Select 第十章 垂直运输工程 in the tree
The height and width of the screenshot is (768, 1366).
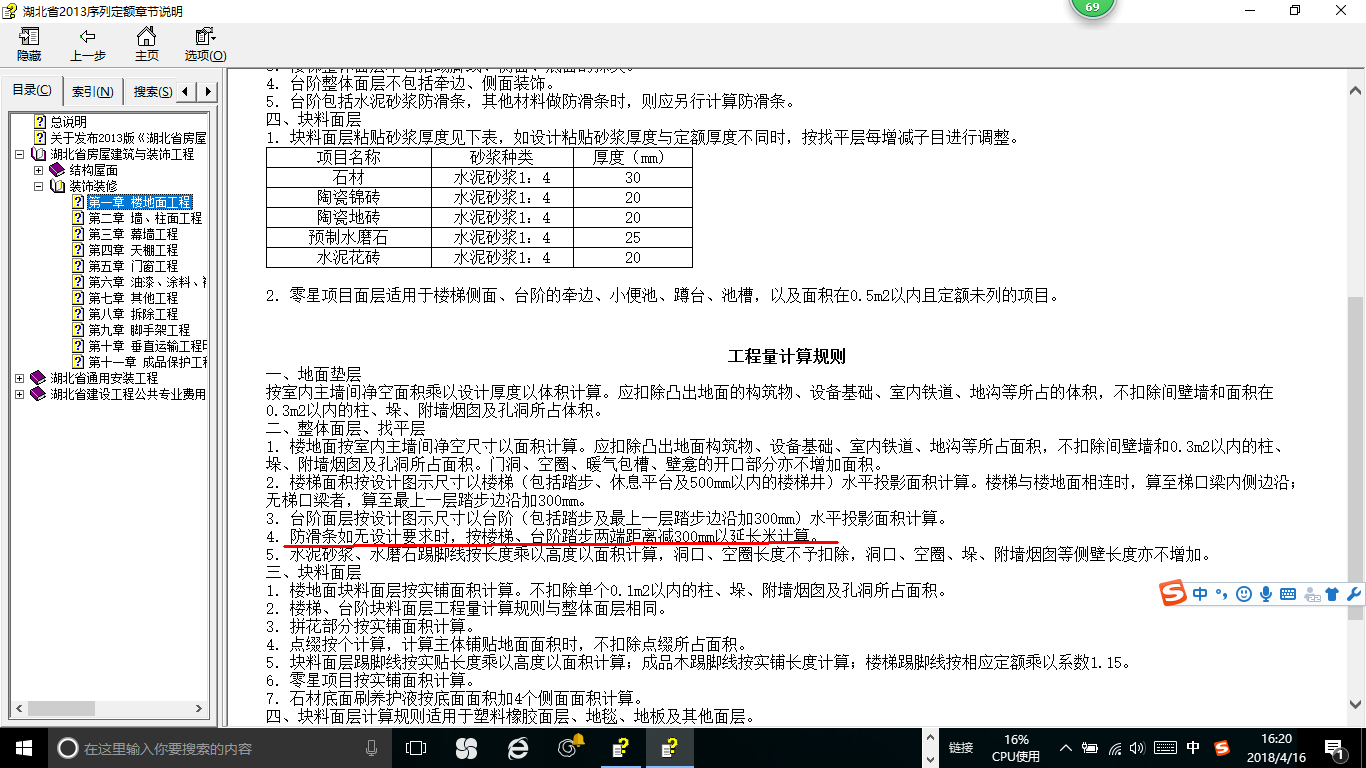point(147,346)
